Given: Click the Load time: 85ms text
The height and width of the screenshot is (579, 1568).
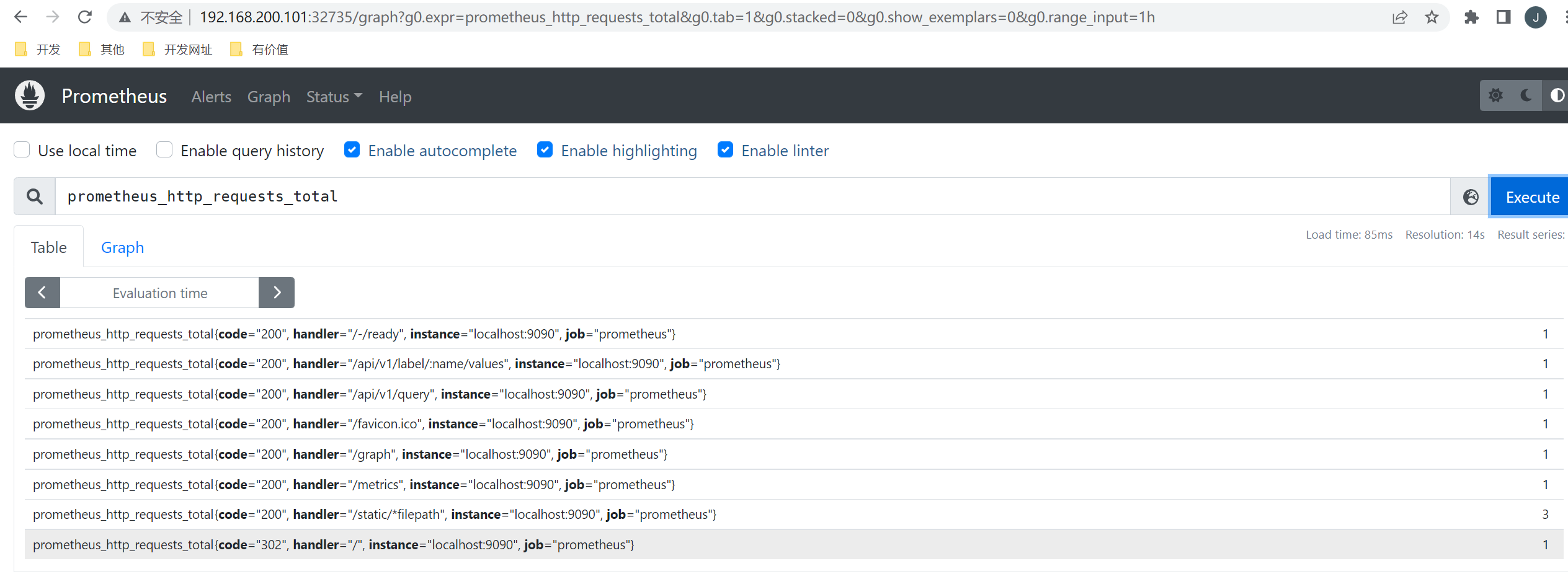Looking at the screenshot, I should click(x=1349, y=234).
